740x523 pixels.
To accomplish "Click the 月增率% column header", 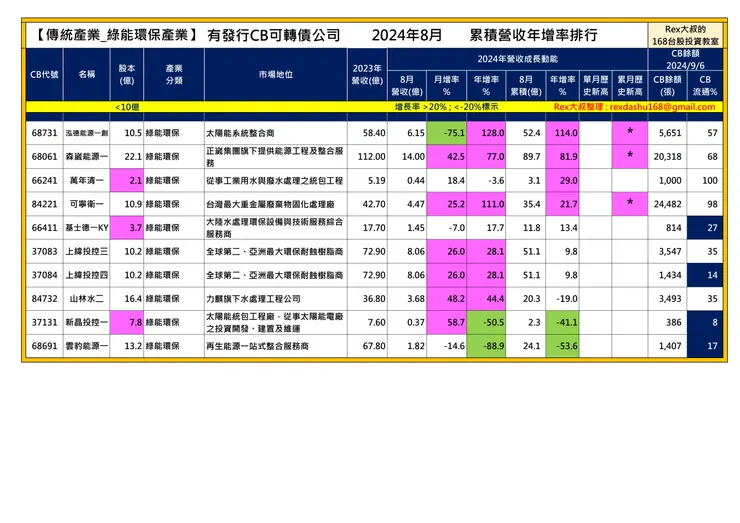I will [x=446, y=85].
